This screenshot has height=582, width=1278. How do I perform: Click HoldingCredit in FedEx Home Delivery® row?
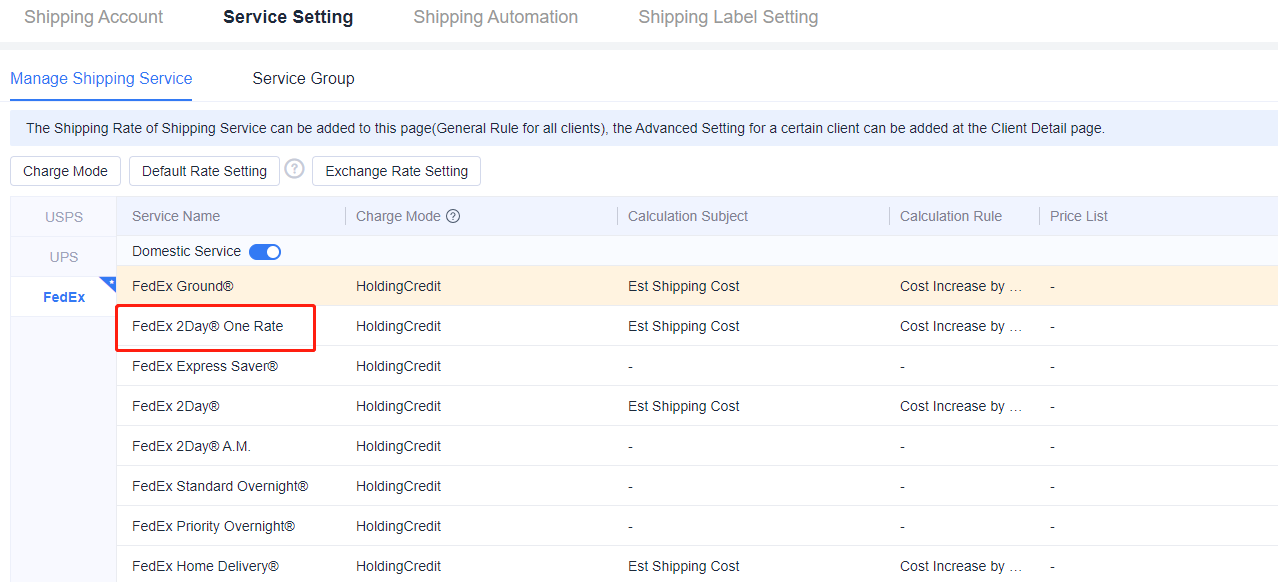pyautogui.click(x=398, y=566)
